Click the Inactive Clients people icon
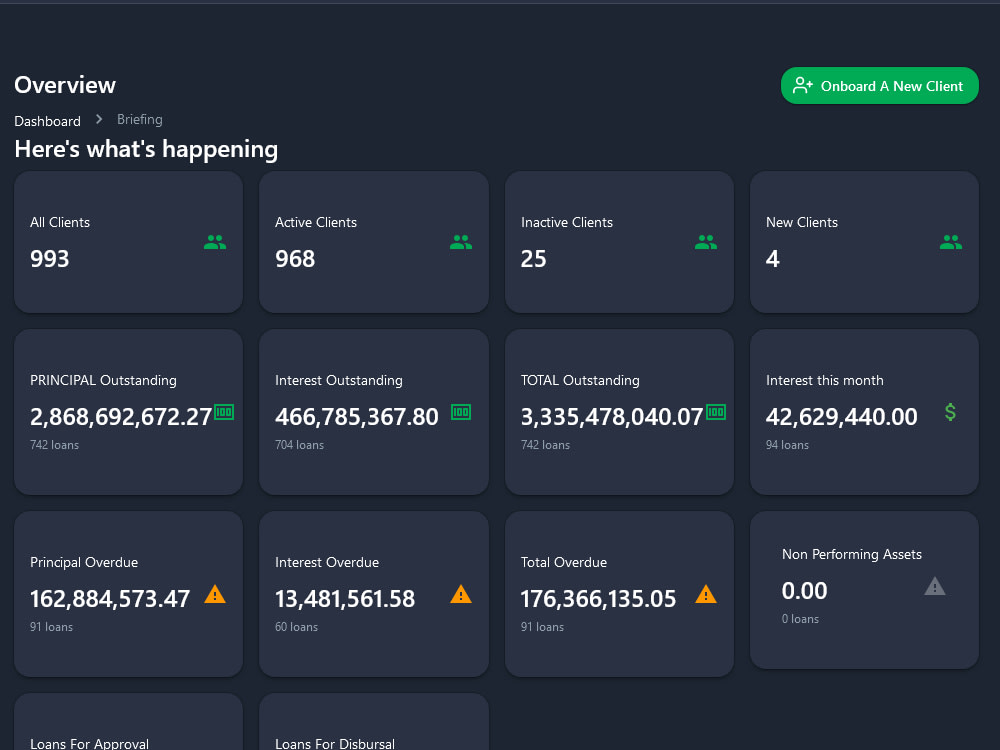The height and width of the screenshot is (750, 1000). pyautogui.click(x=706, y=241)
